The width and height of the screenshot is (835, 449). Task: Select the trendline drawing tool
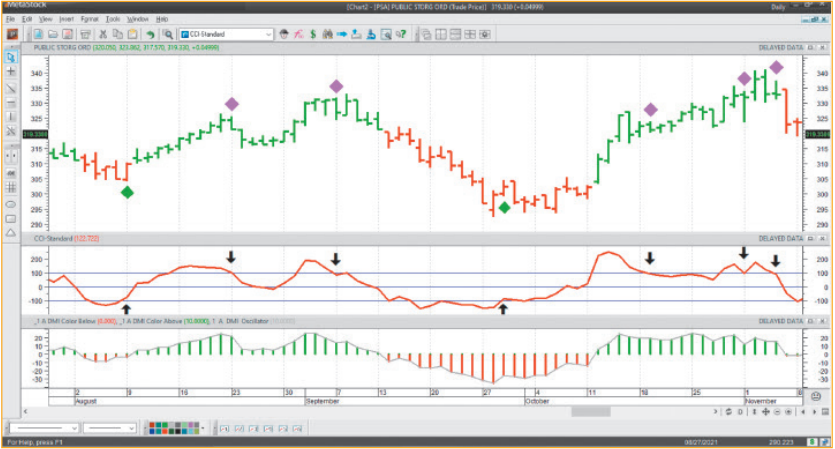coord(11,87)
